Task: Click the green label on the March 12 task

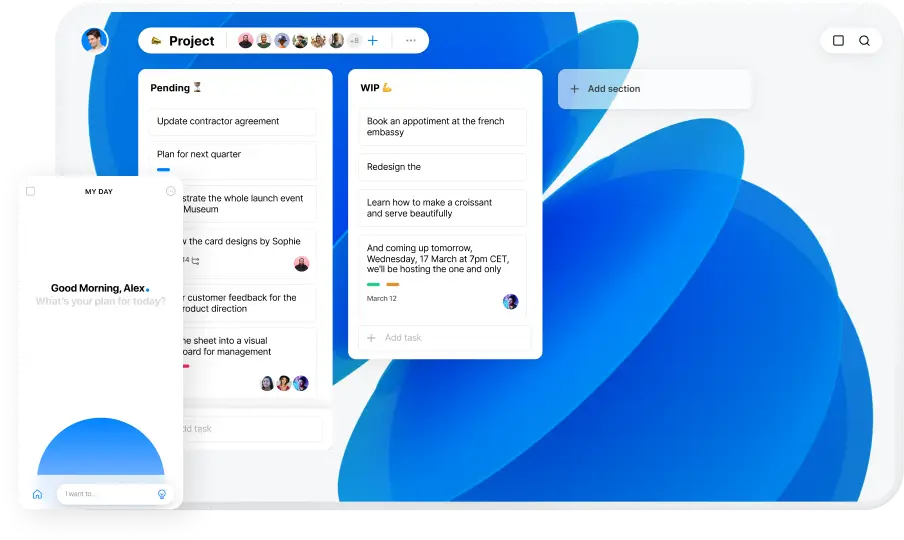Action: coord(373,284)
